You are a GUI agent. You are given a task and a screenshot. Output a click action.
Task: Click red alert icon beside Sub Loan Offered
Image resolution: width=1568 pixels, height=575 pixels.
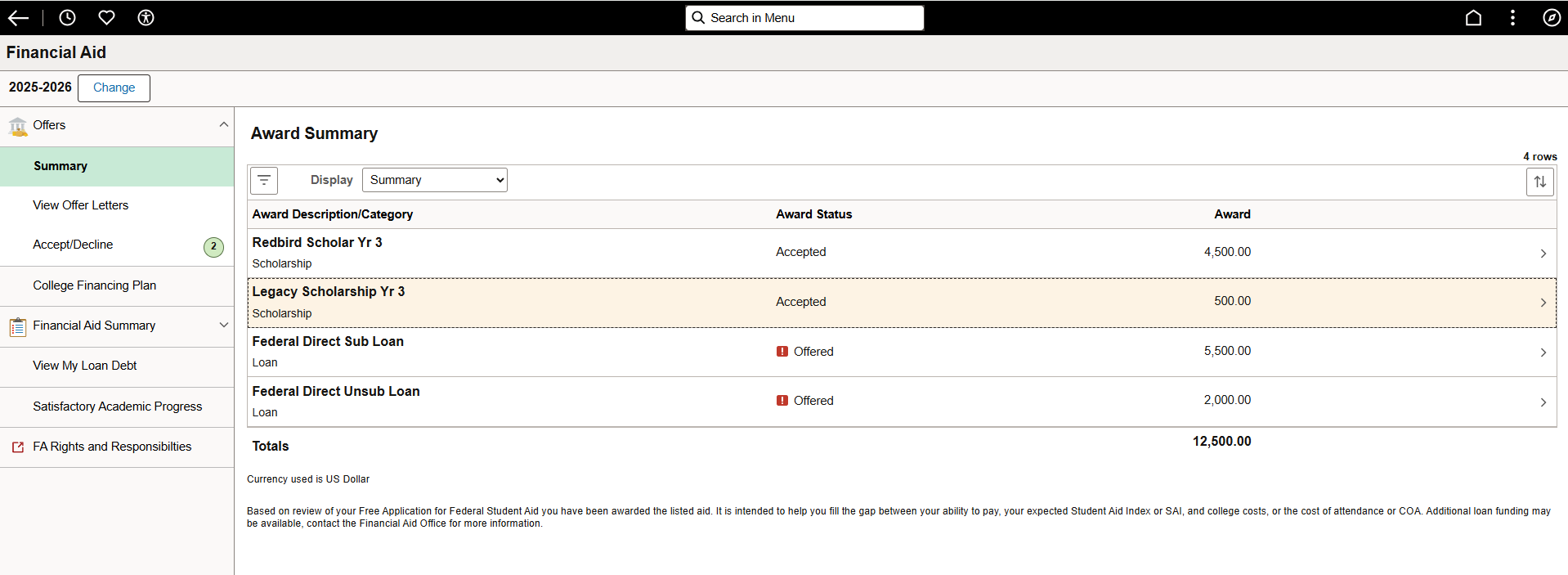782,352
